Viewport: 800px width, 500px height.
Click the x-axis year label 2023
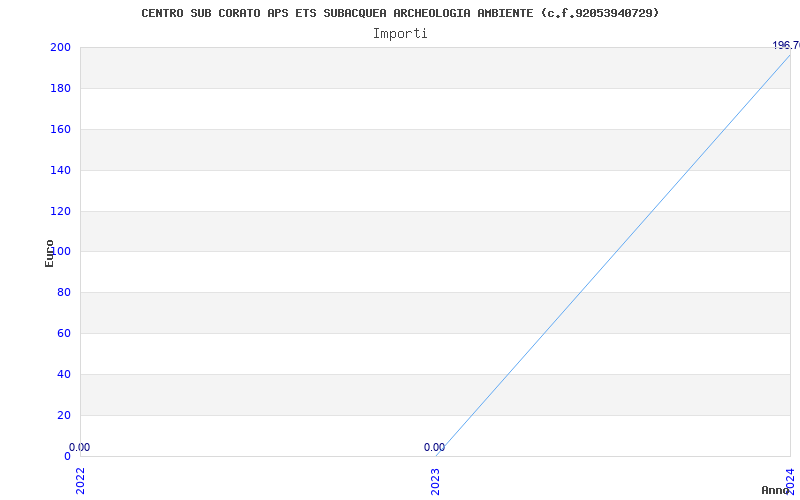pos(435,480)
